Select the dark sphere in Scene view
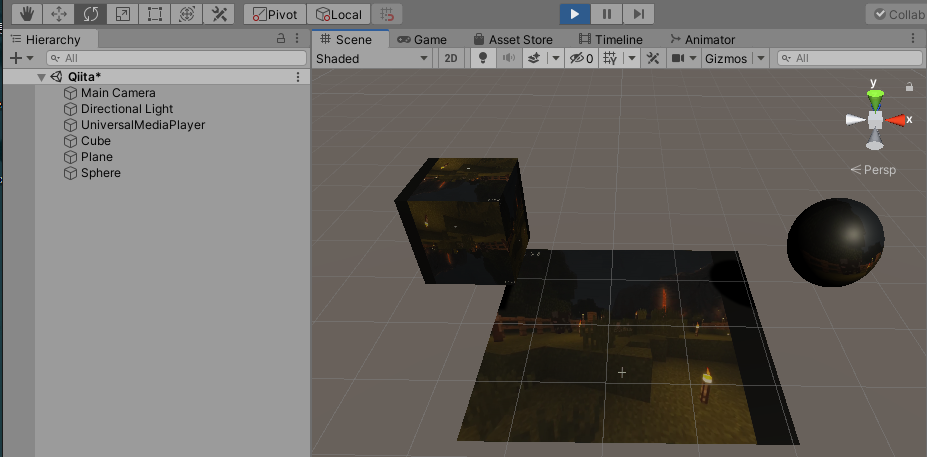 click(835, 242)
